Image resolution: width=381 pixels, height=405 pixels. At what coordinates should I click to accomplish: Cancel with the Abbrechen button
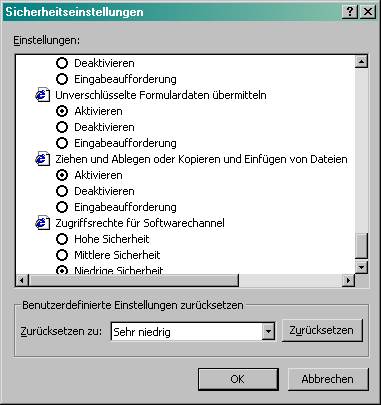coord(328,379)
